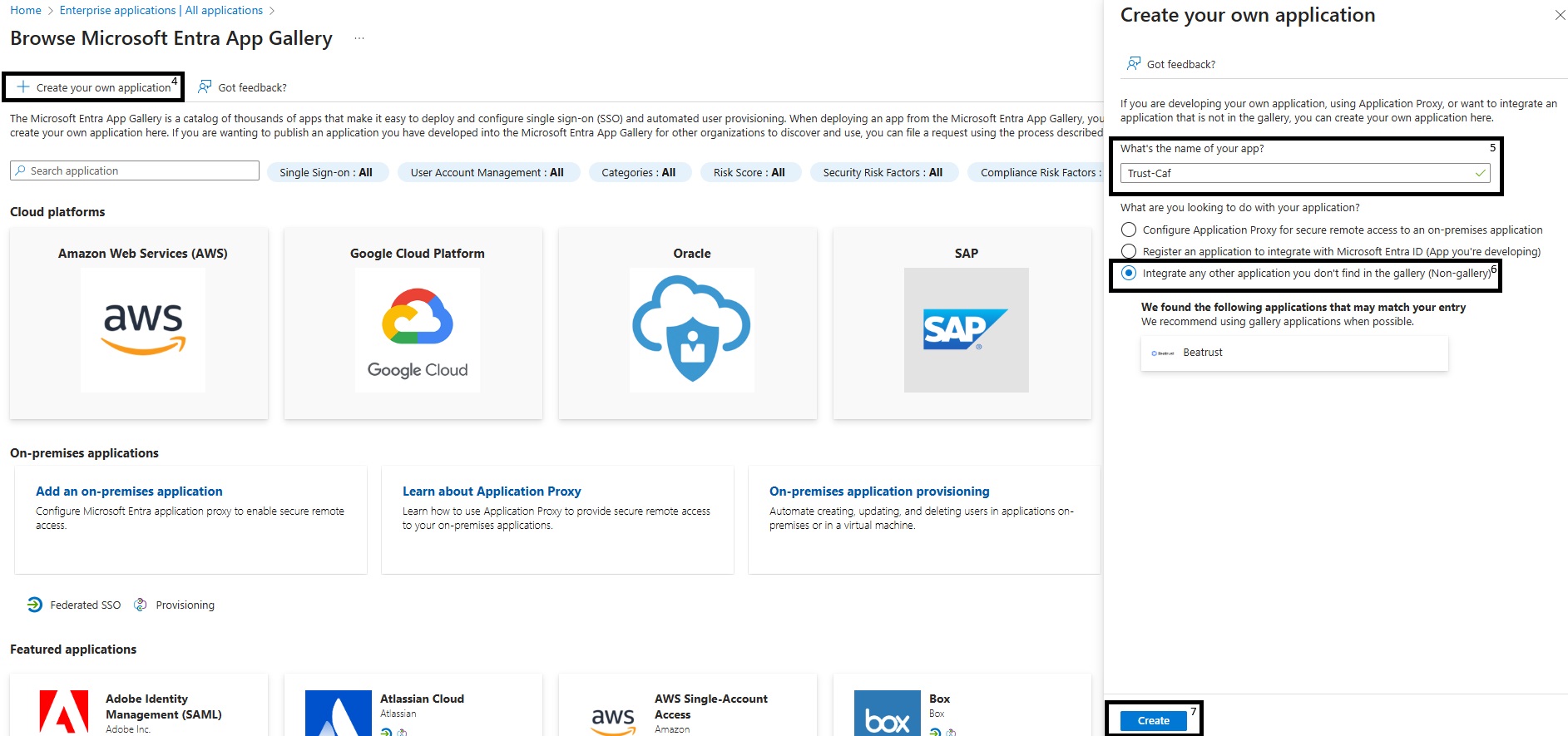Click the Oracle platform title
Screen dimensions: 1568x736
692,254
